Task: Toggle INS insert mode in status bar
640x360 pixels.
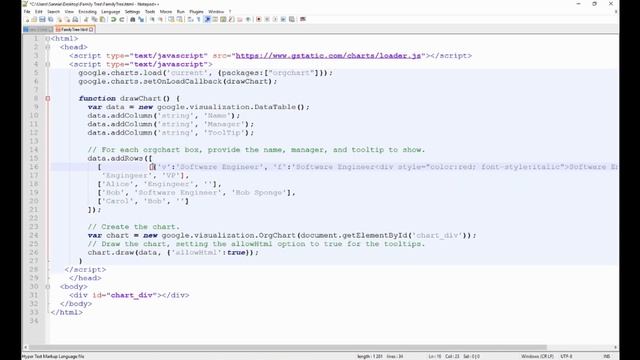Action: click(607, 356)
